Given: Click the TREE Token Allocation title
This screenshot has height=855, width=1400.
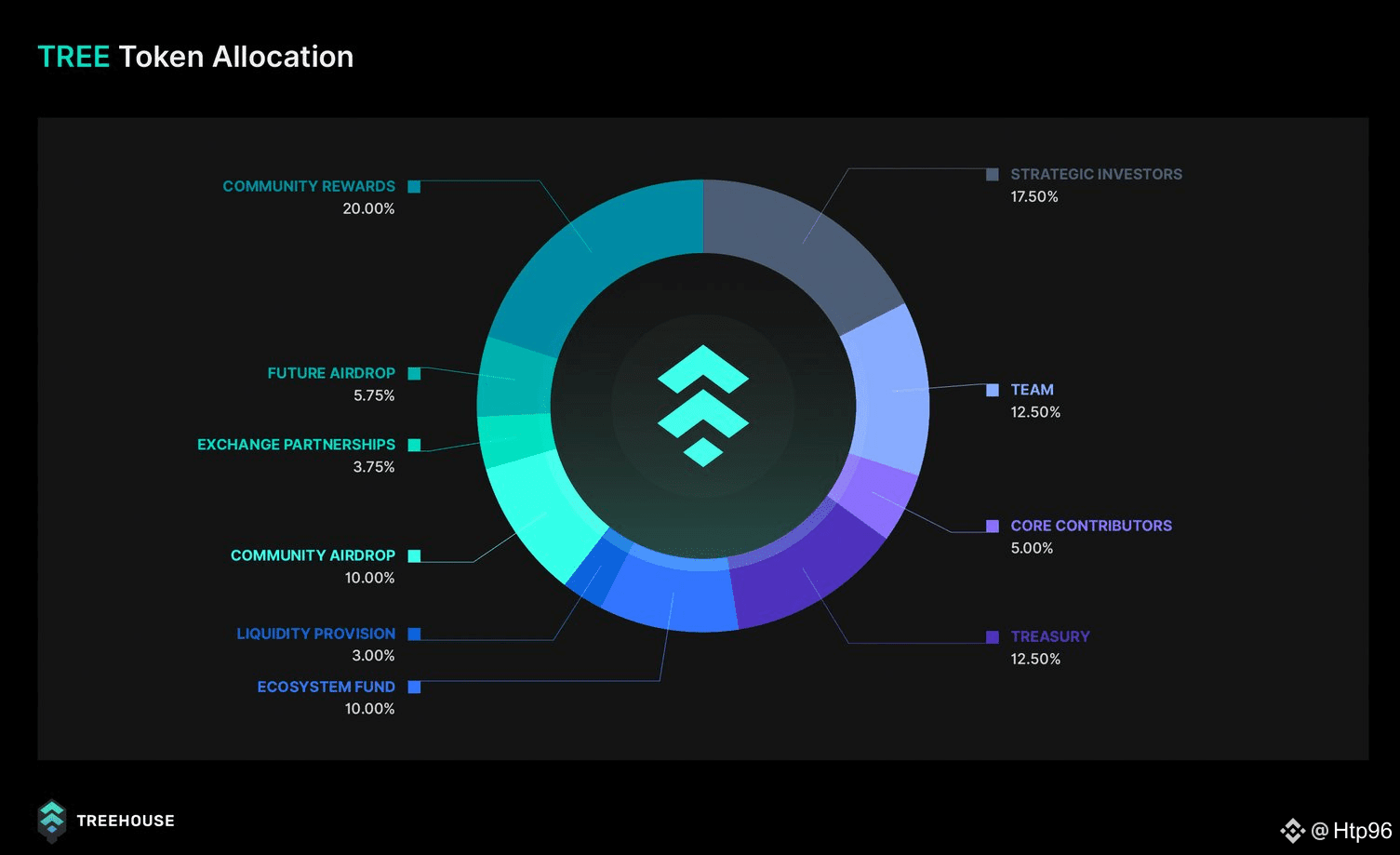Looking at the screenshot, I should 195,57.
